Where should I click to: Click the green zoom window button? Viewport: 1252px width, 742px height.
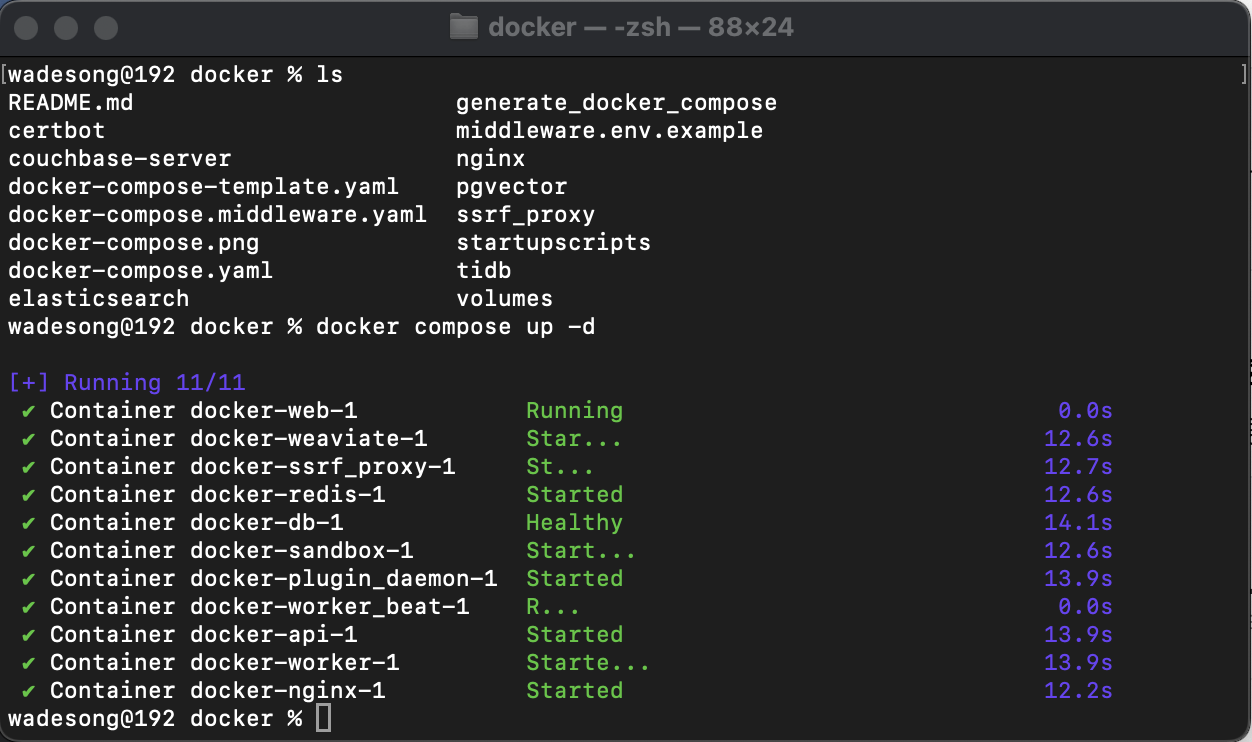click(106, 27)
